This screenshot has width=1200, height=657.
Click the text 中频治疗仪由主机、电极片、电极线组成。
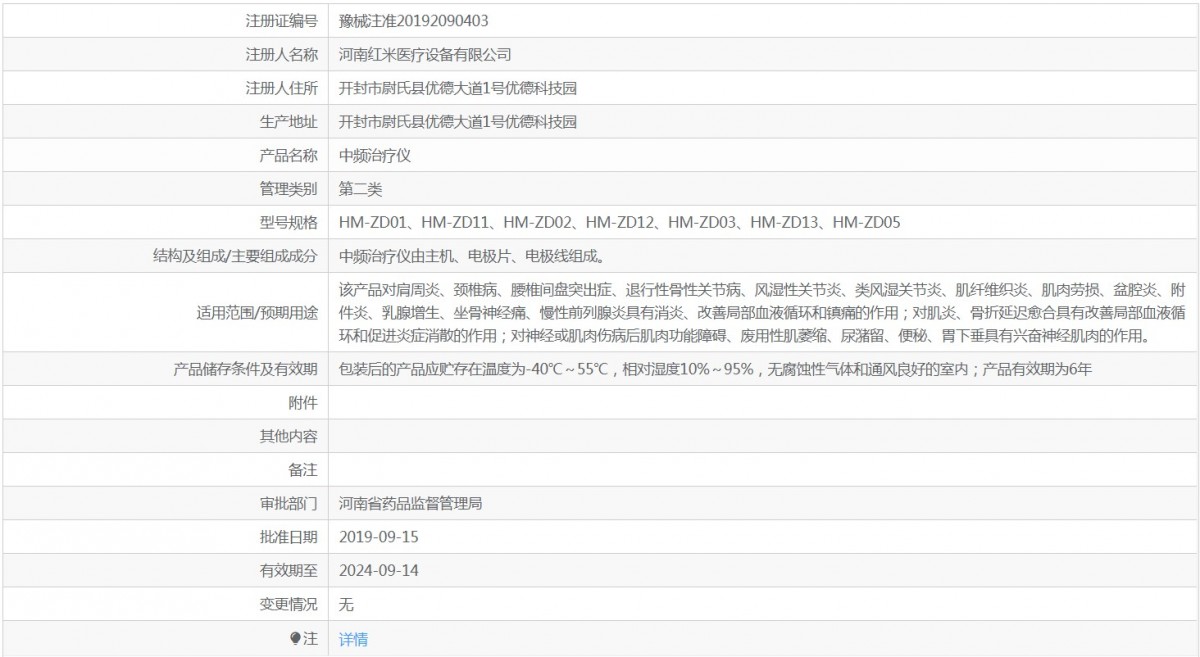coord(471,256)
